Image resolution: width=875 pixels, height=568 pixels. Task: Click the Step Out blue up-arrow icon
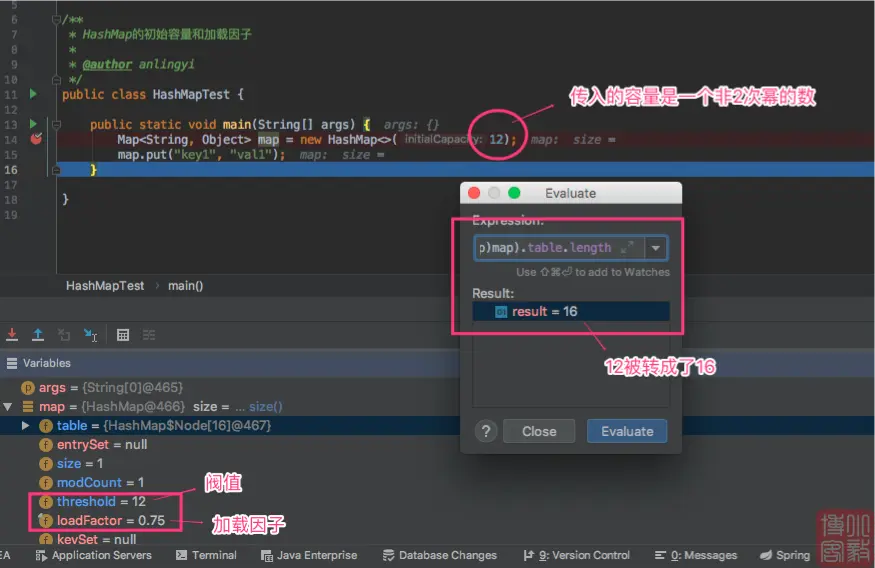coord(38,335)
